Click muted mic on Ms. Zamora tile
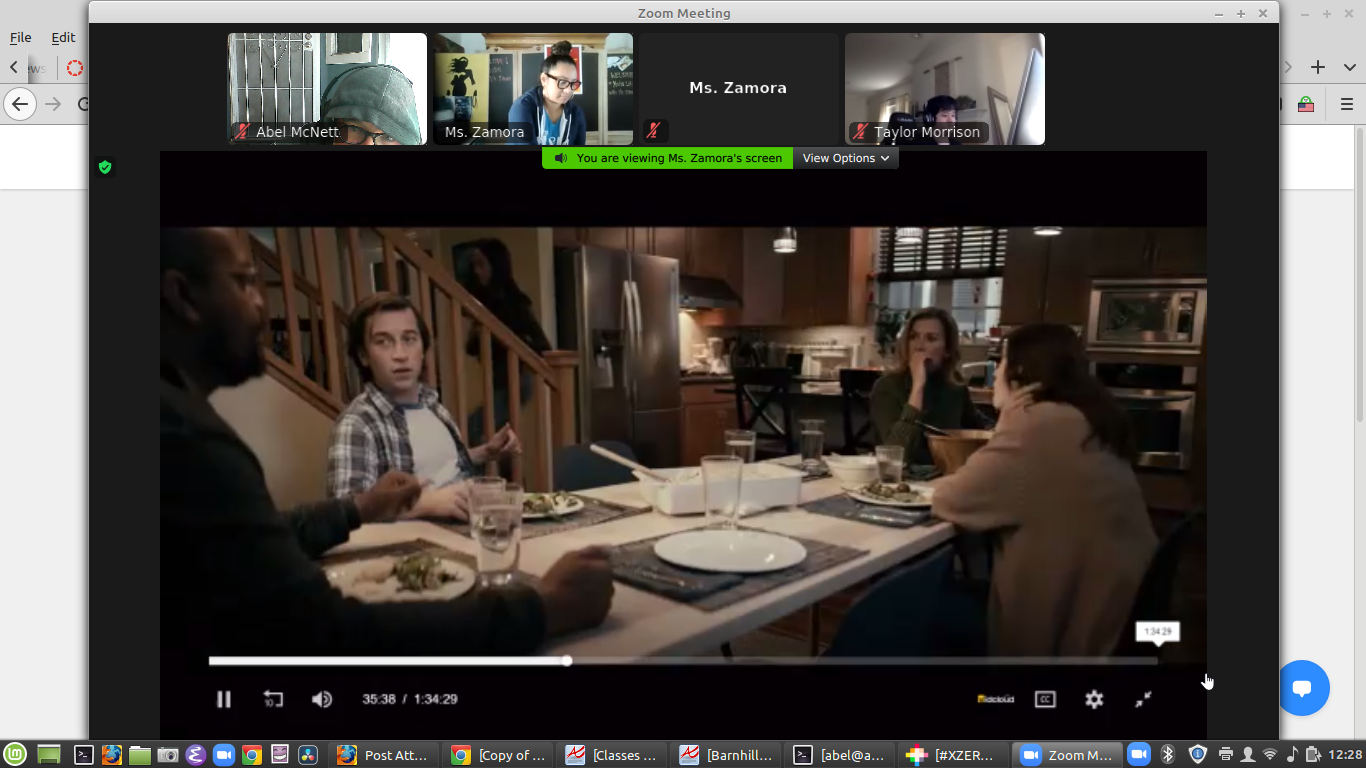The image size is (1366, 768). coord(653,131)
